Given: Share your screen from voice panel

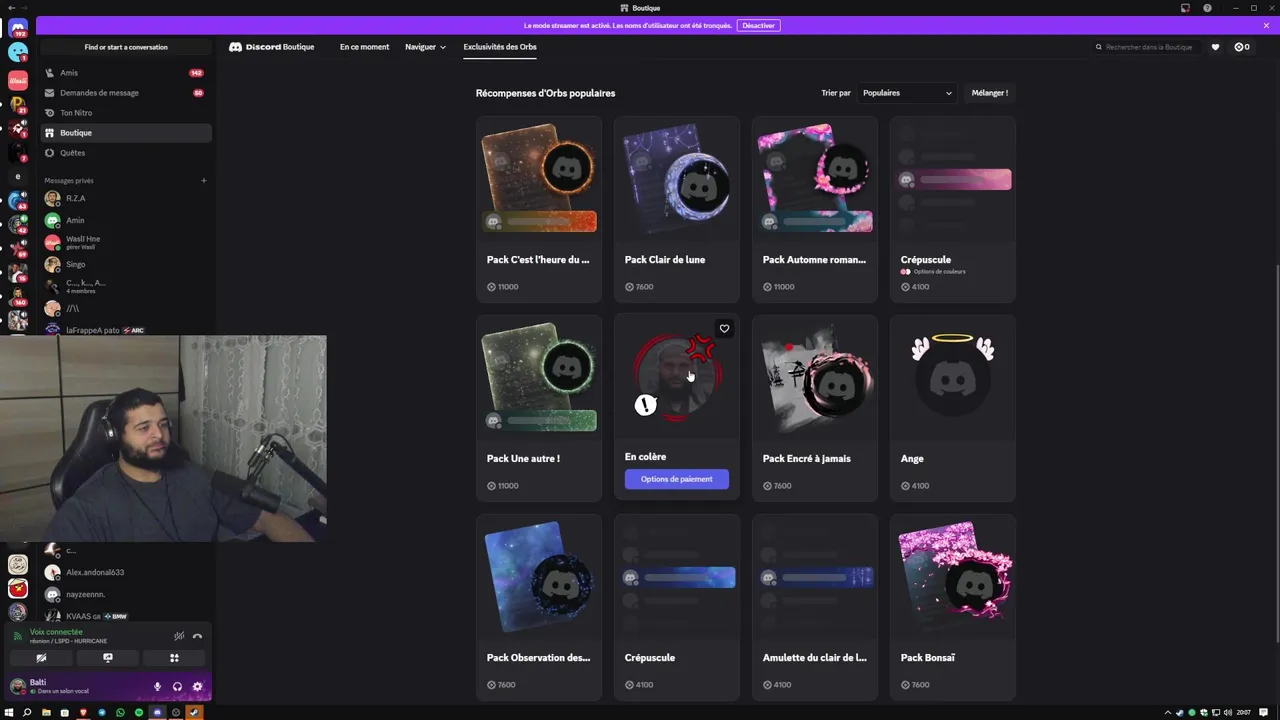Looking at the screenshot, I should [x=108, y=658].
